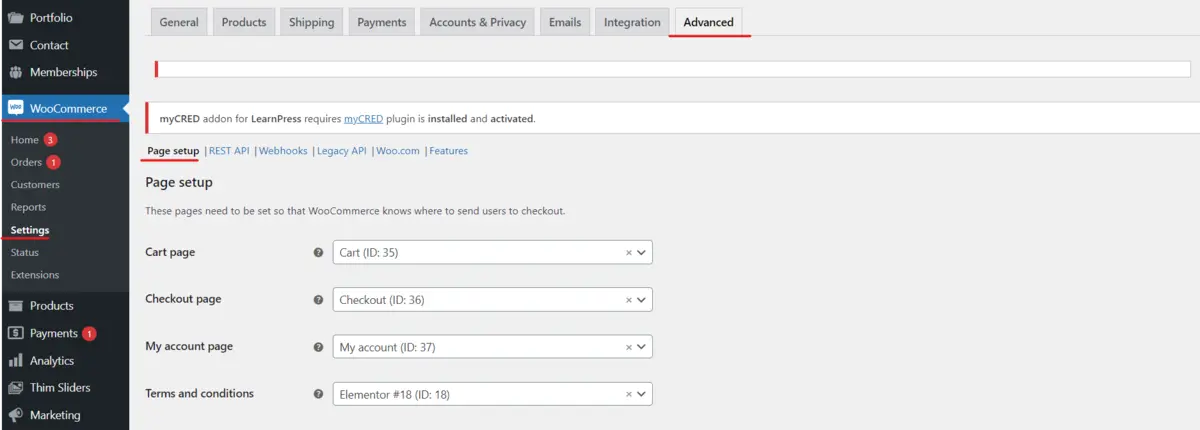Click the Products box icon in sidebar
This screenshot has width=1200, height=430.
coord(16,306)
